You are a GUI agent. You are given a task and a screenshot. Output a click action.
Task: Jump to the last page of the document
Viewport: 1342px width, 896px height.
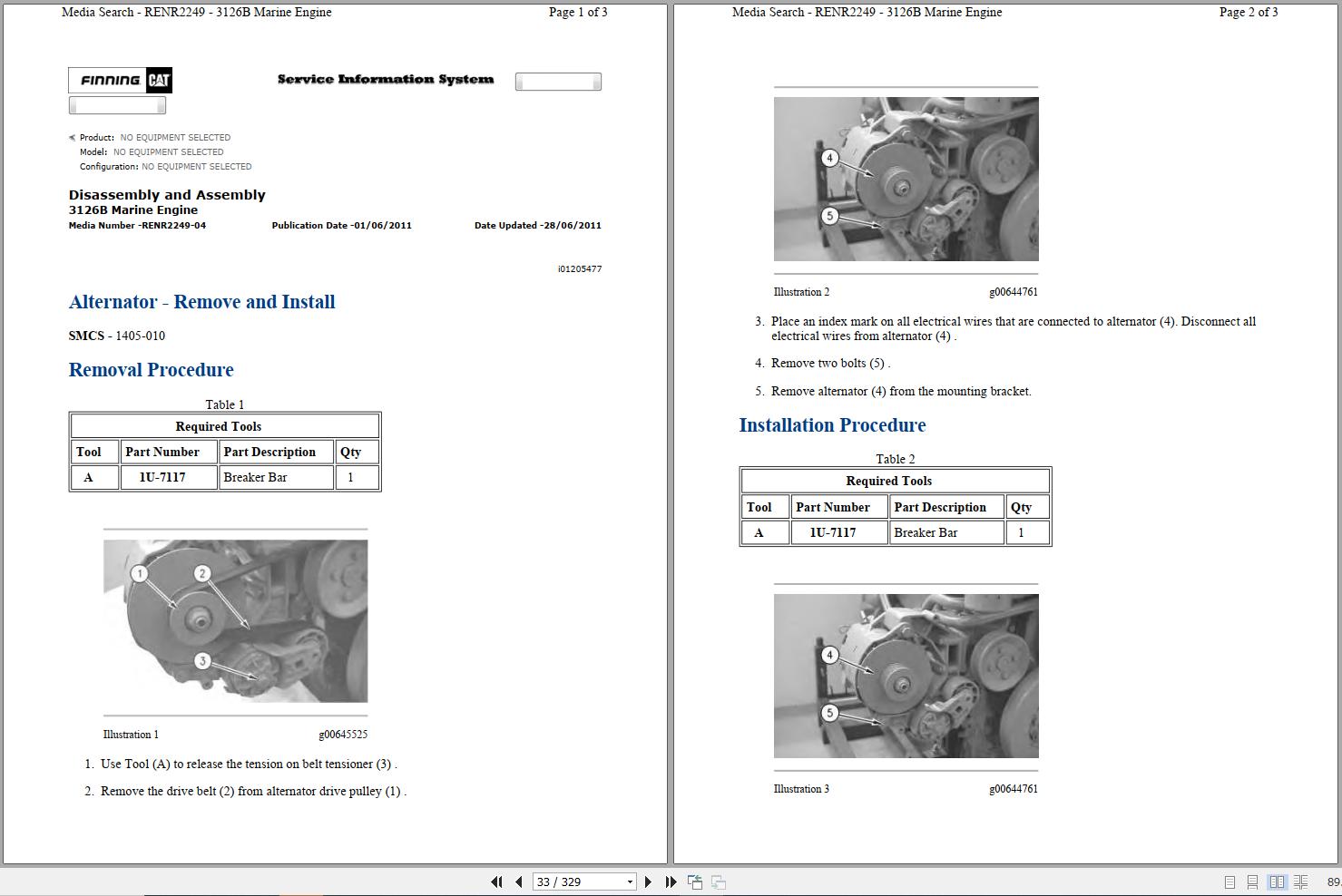tap(670, 881)
